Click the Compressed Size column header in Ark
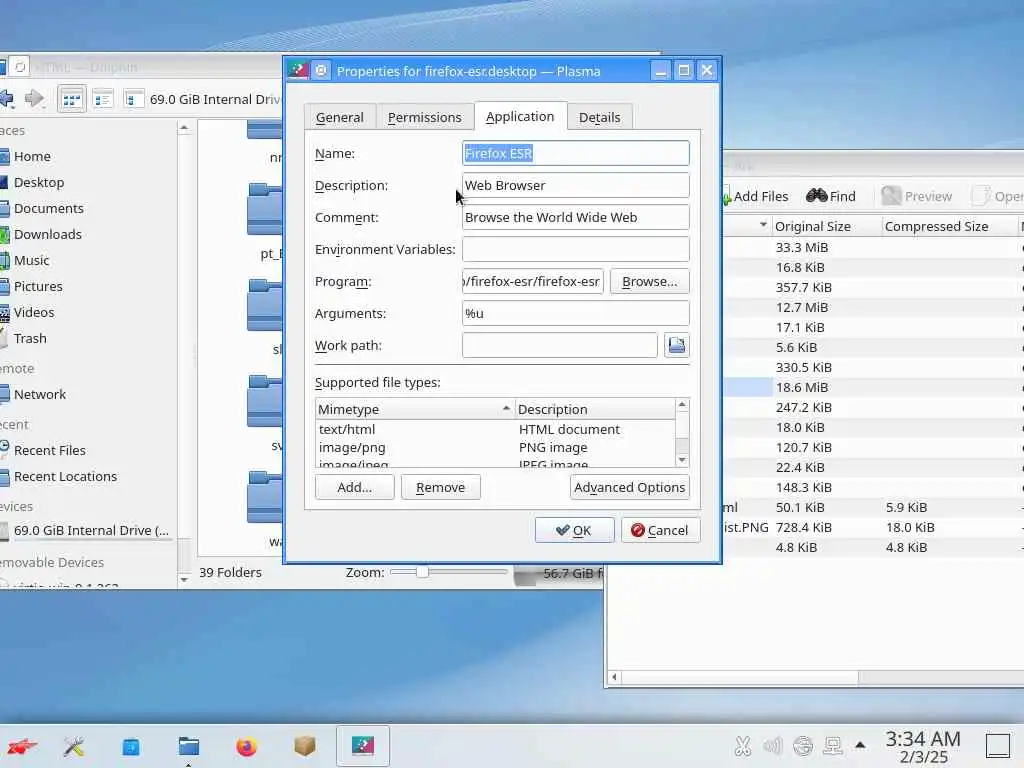This screenshot has width=1024, height=768. [949, 227]
